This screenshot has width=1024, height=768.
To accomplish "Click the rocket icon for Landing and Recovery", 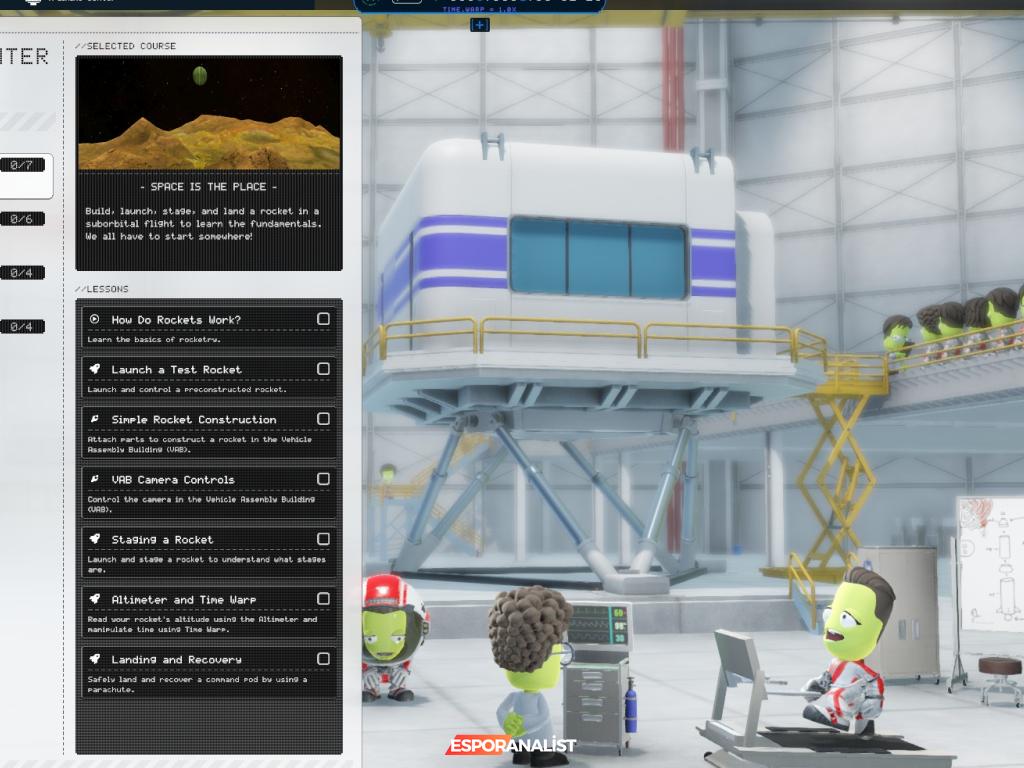I will 95,660.
